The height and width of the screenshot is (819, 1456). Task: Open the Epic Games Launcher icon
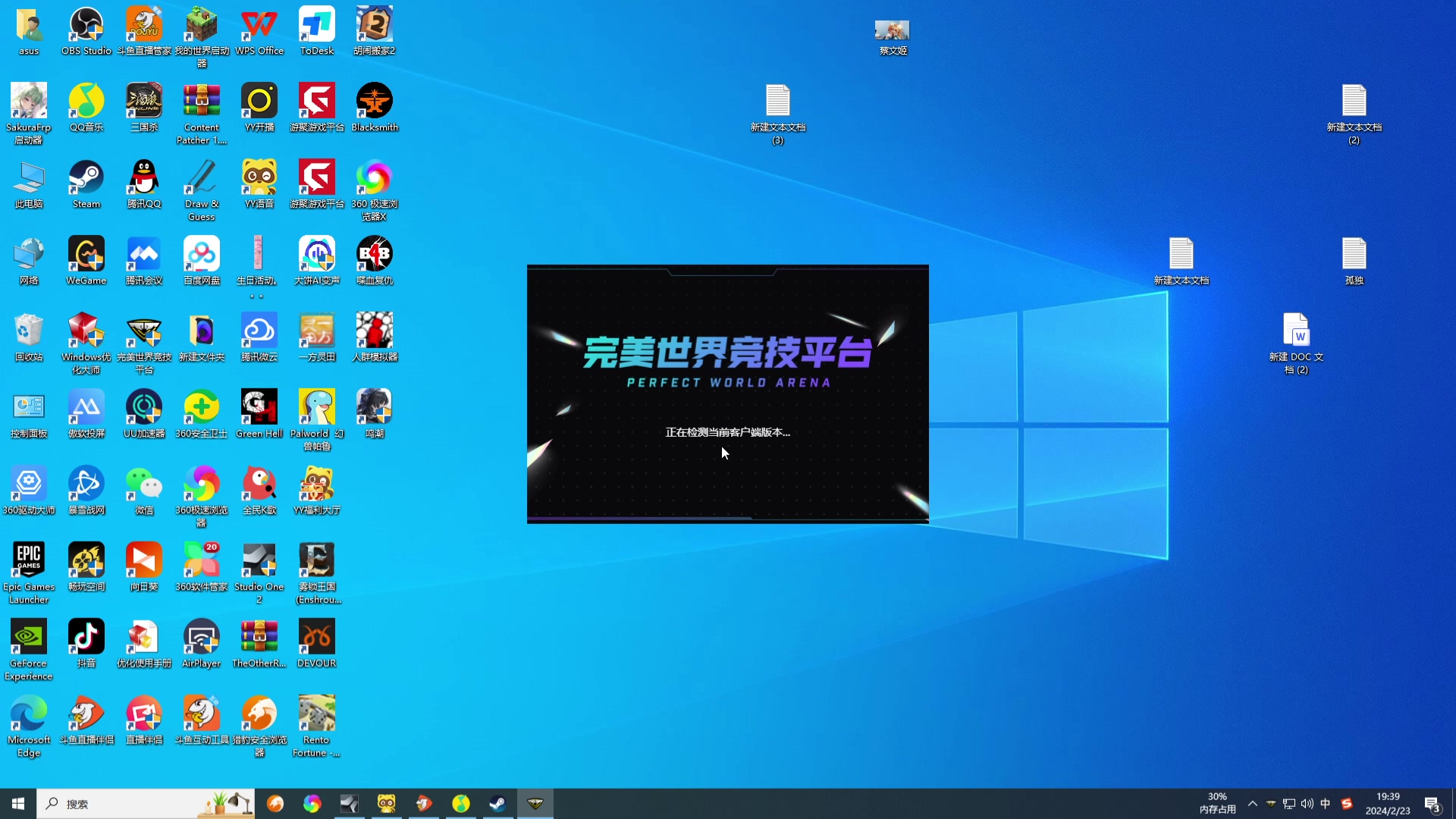[29, 573]
